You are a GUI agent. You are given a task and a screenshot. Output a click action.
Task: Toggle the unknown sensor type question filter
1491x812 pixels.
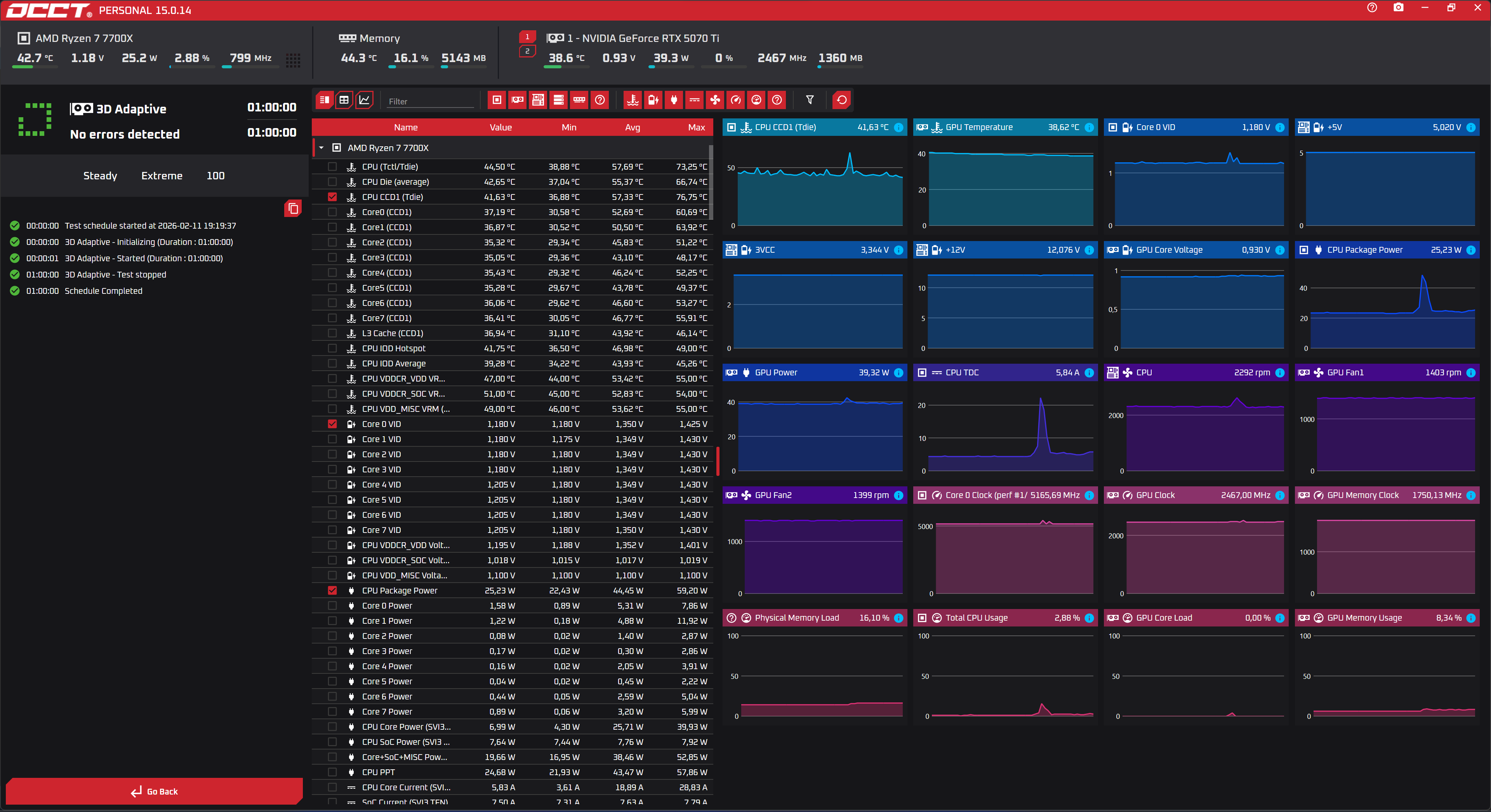[777, 100]
